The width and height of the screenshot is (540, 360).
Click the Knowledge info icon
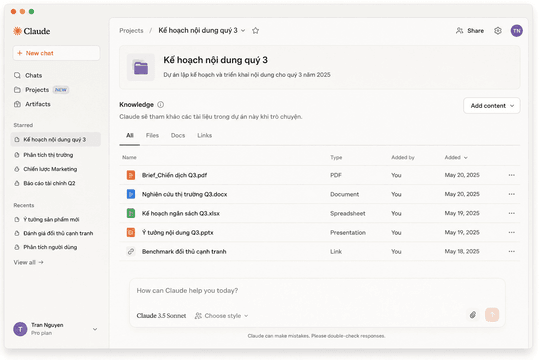[160, 104]
